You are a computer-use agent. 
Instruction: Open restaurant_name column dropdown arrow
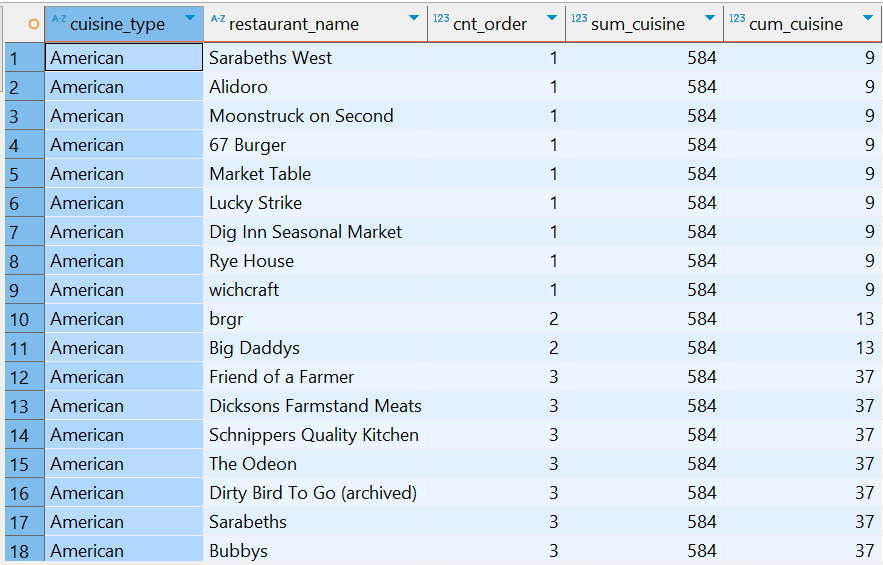point(414,18)
